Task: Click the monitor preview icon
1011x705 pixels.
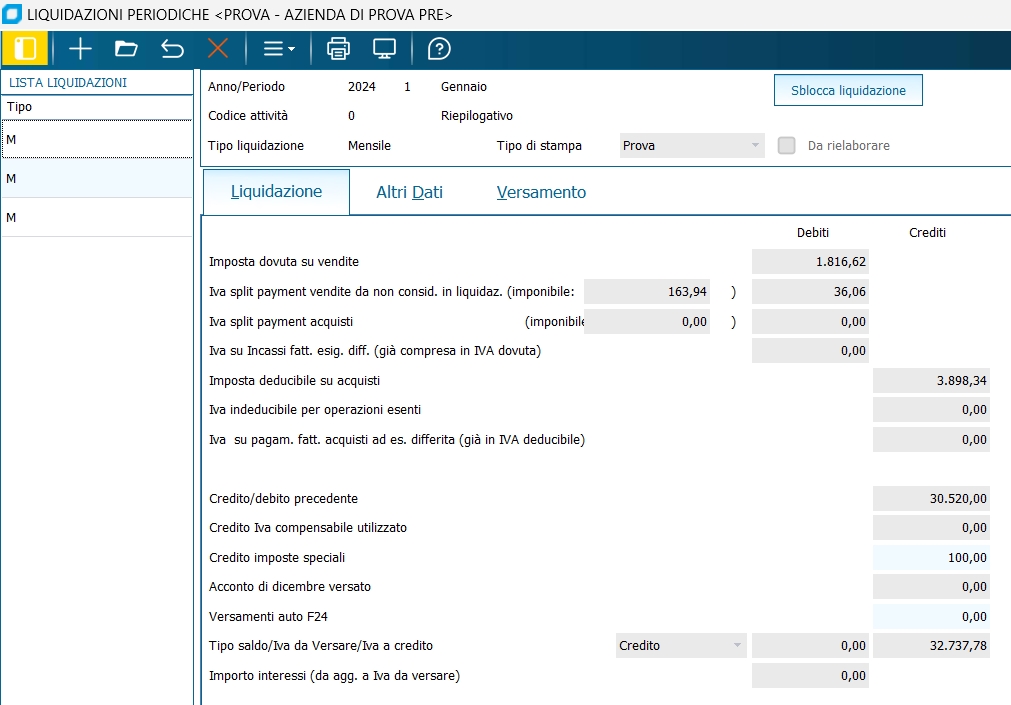Action: click(x=384, y=48)
